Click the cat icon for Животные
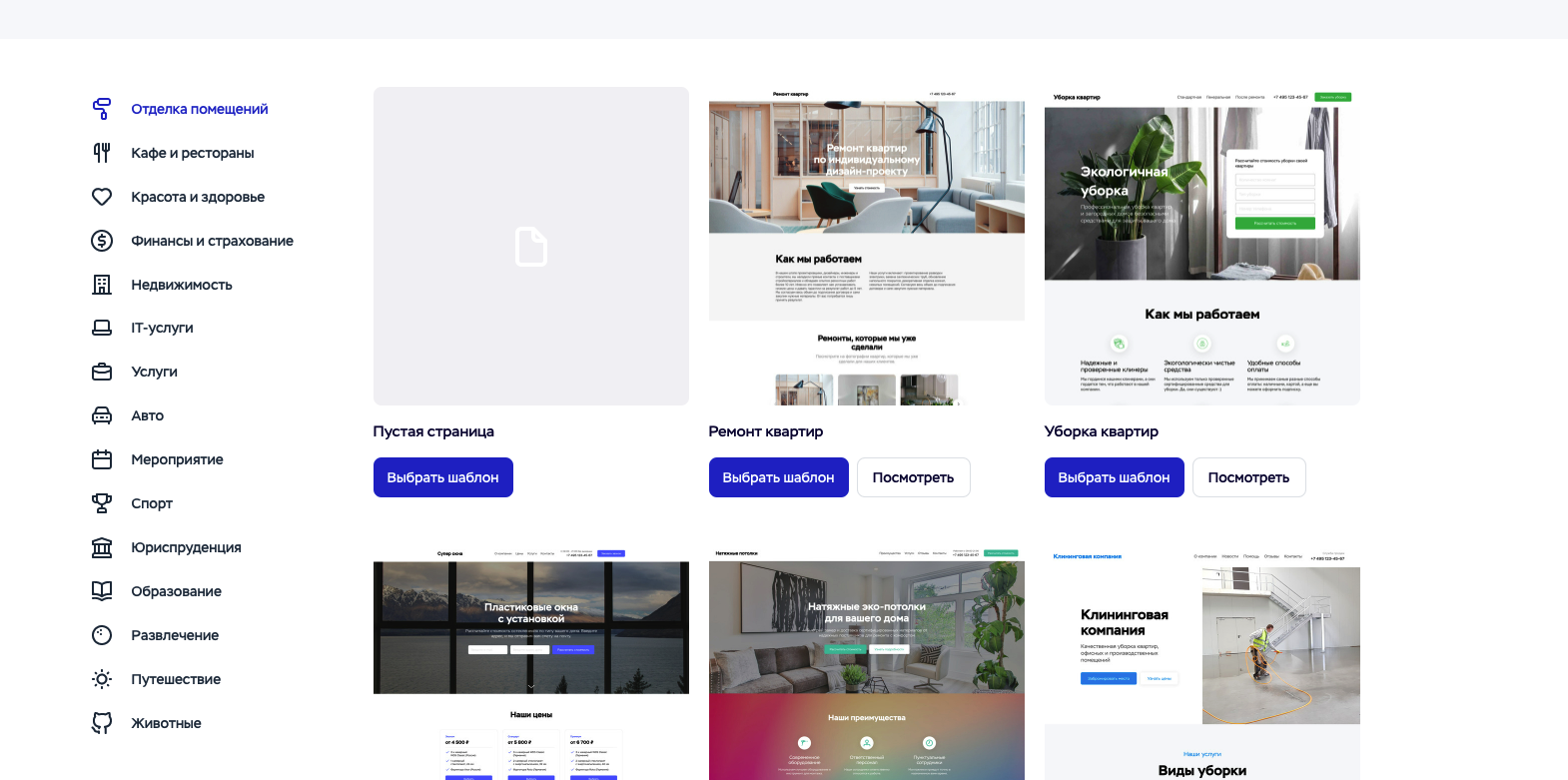The width and height of the screenshot is (1568, 780). tap(102, 723)
